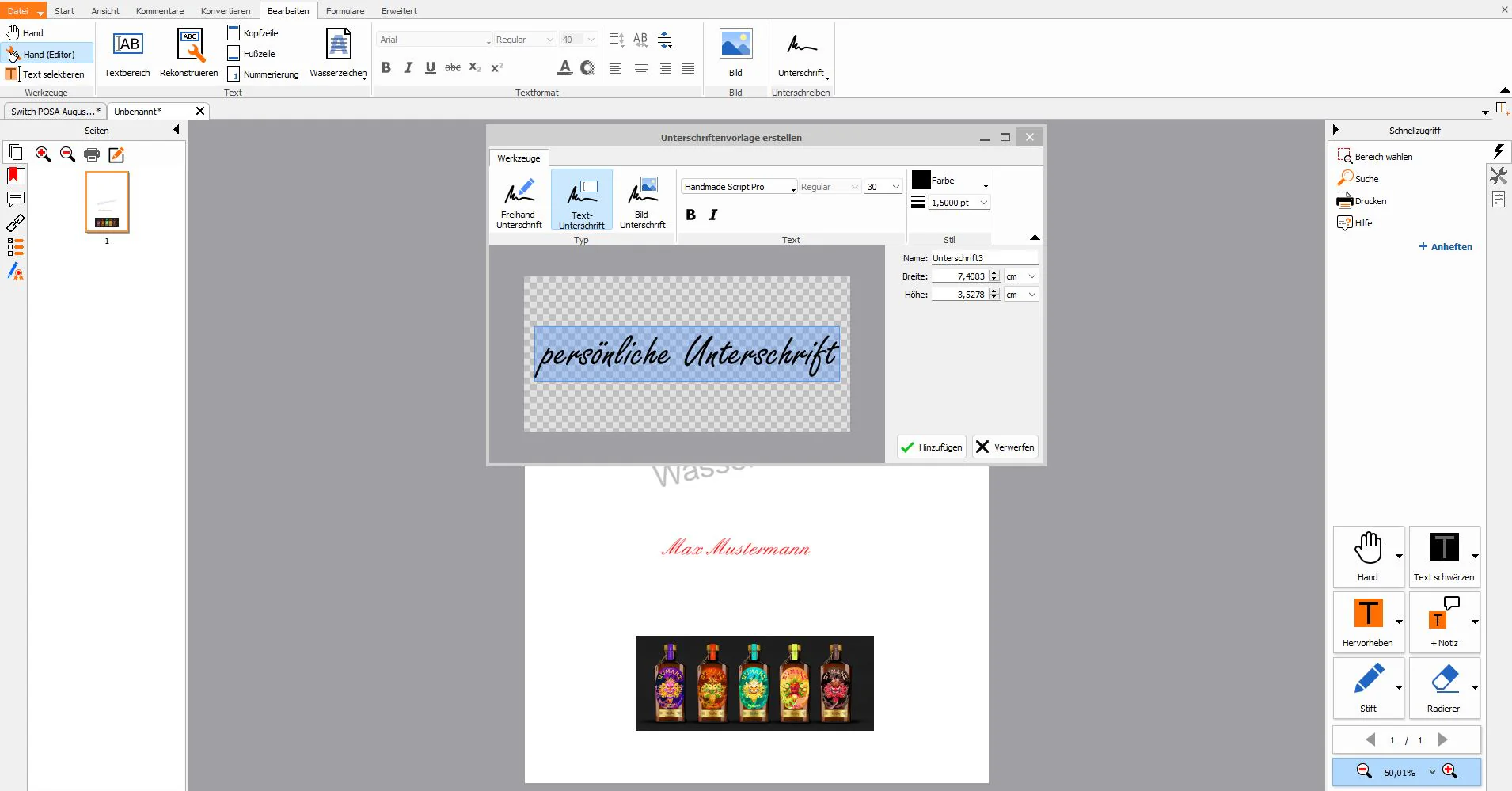Click the Hervorheben quick tool
The height and width of the screenshot is (791, 1512).
coord(1368,622)
